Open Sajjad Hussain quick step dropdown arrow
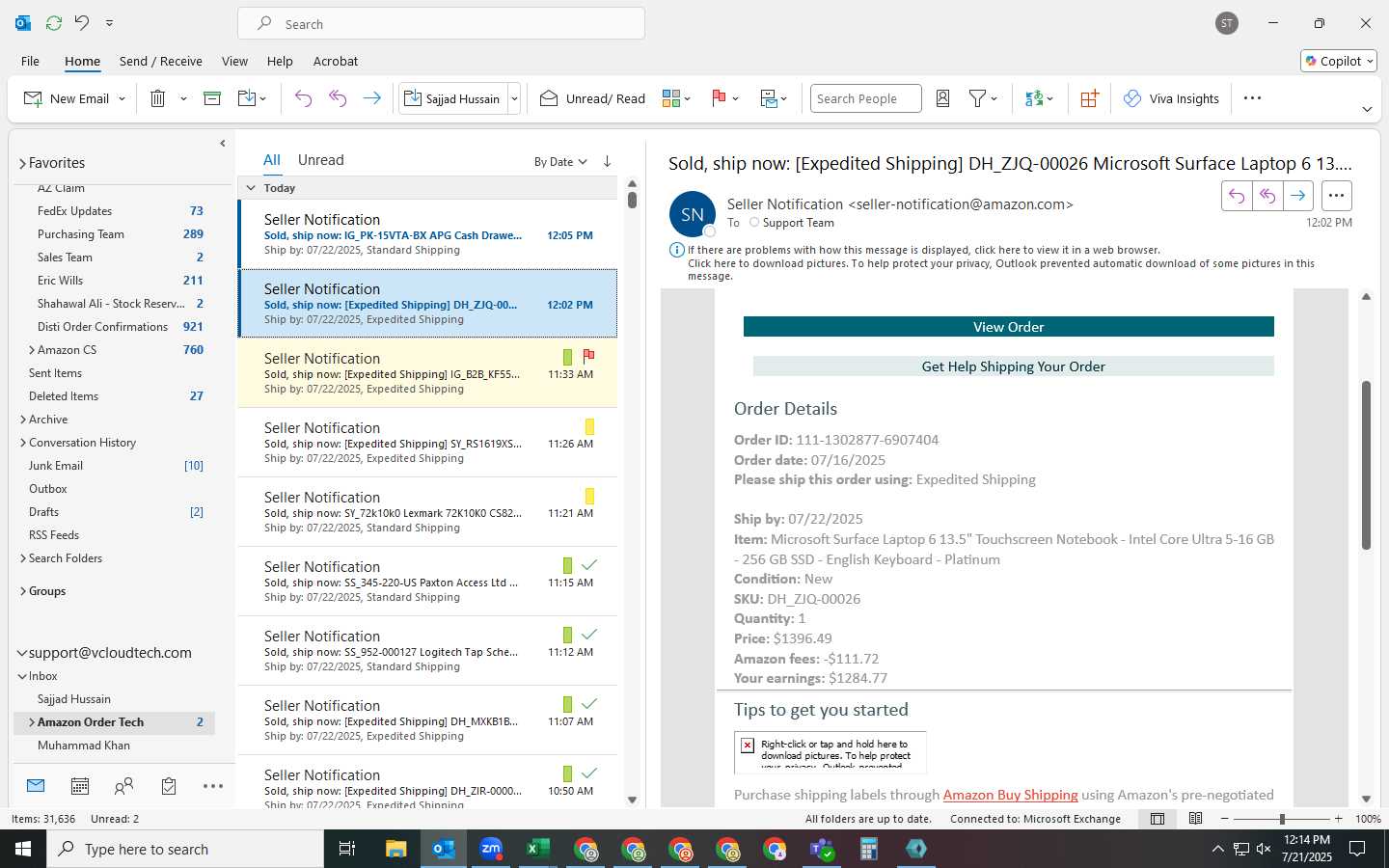This screenshot has height=868, width=1389. click(514, 98)
